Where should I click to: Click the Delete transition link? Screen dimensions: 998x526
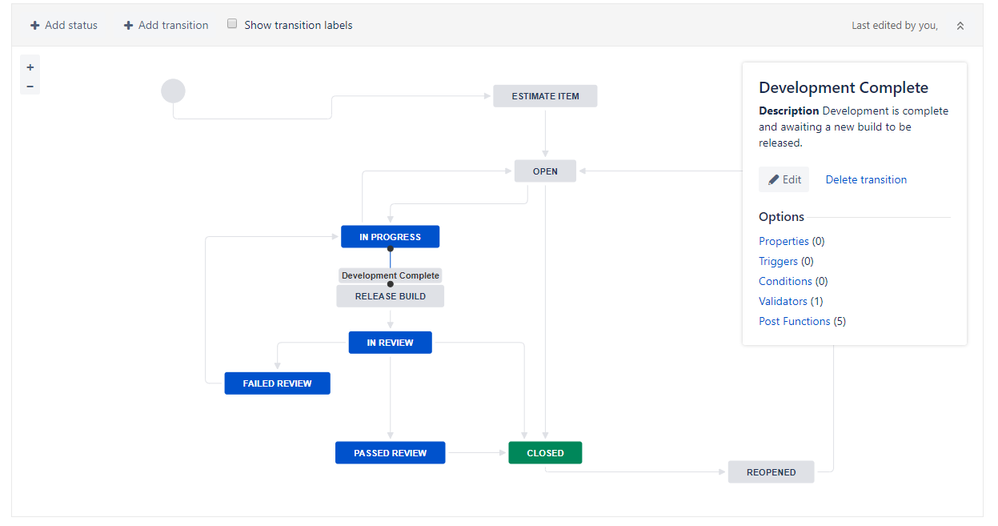866,180
